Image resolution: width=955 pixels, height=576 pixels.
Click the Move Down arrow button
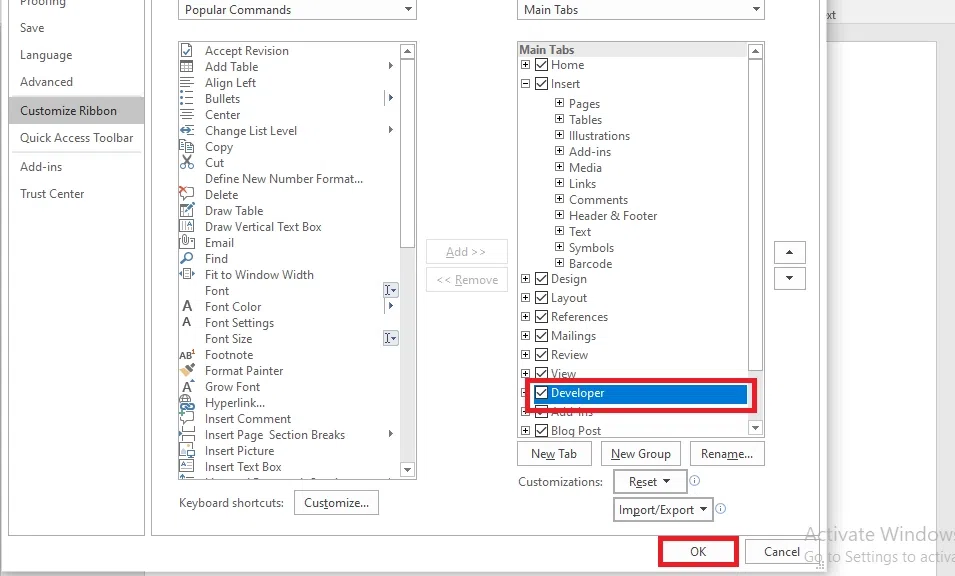[x=789, y=278]
